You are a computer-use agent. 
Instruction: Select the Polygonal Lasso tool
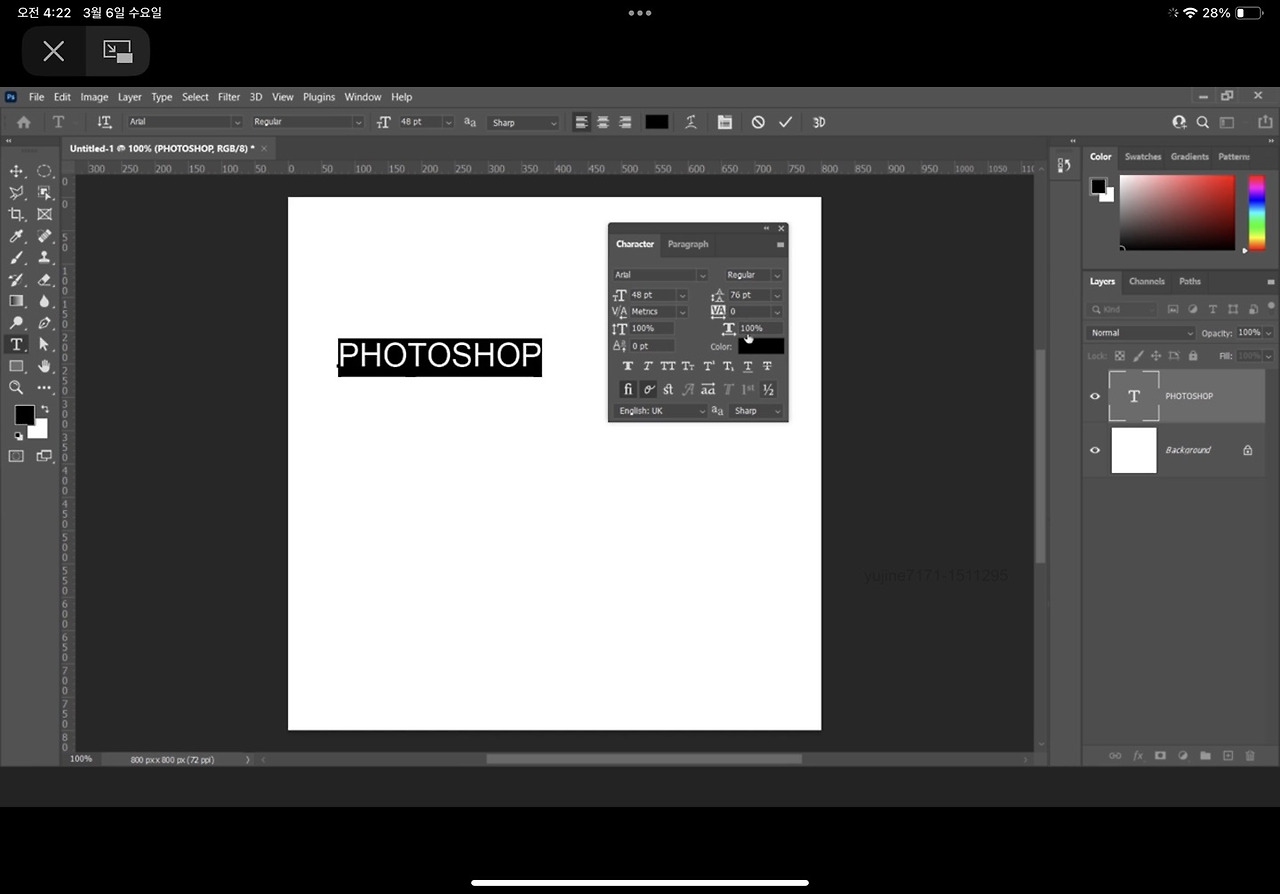pos(16,193)
